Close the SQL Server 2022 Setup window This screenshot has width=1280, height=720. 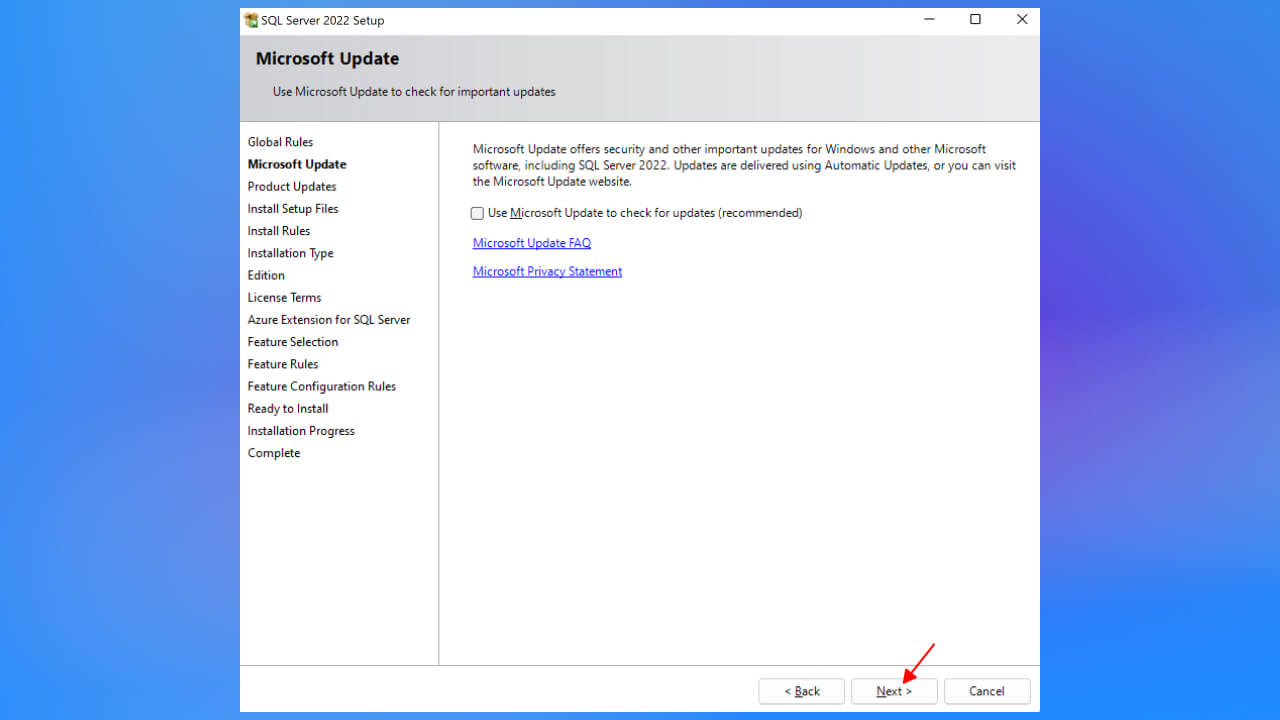click(1021, 20)
